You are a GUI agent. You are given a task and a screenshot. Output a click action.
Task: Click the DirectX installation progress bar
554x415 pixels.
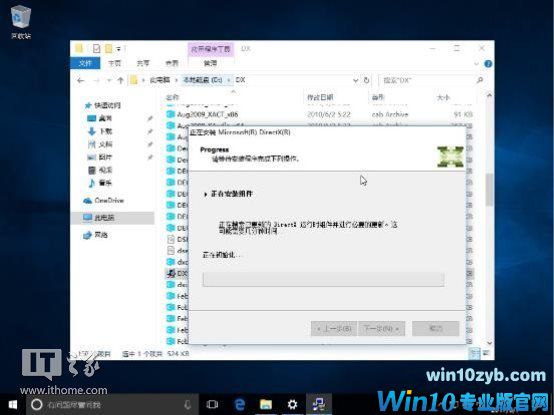pyautogui.click(x=323, y=279)
